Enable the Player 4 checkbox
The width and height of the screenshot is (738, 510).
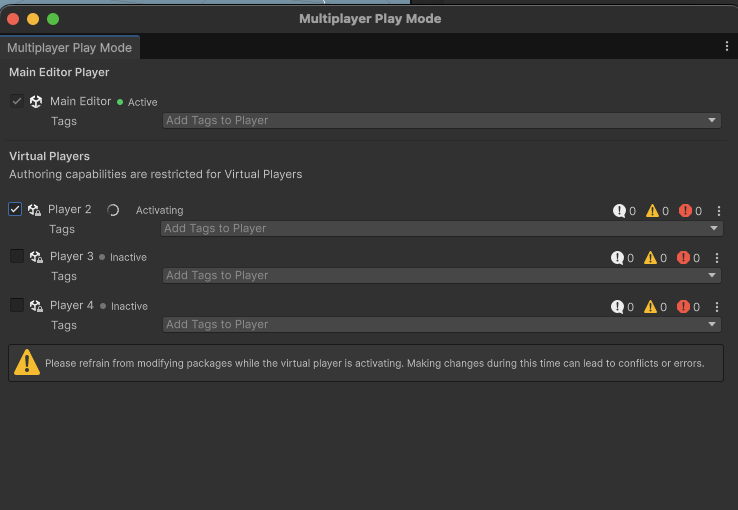point(17,305)
